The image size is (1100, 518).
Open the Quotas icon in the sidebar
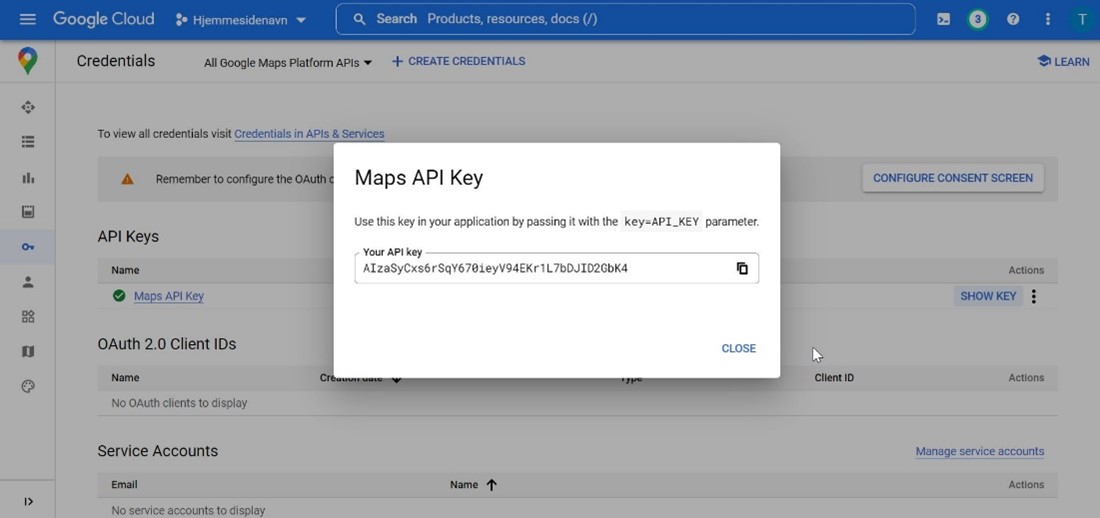(x=27, y=212)
